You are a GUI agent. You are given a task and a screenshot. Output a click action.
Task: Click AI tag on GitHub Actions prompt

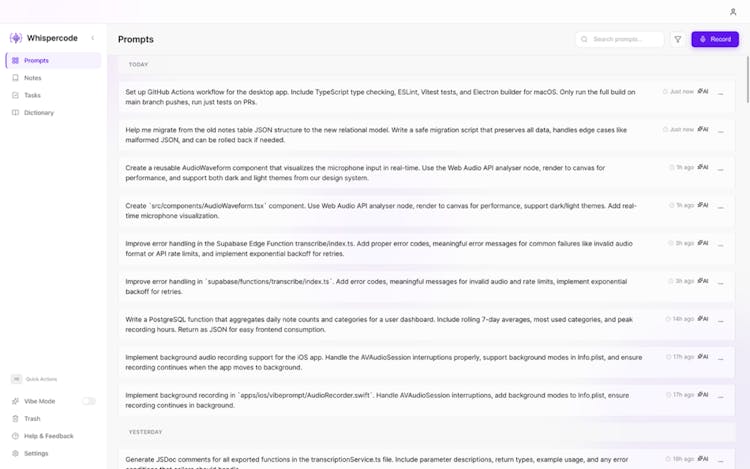pyautogui.click(x=703, y=91)
